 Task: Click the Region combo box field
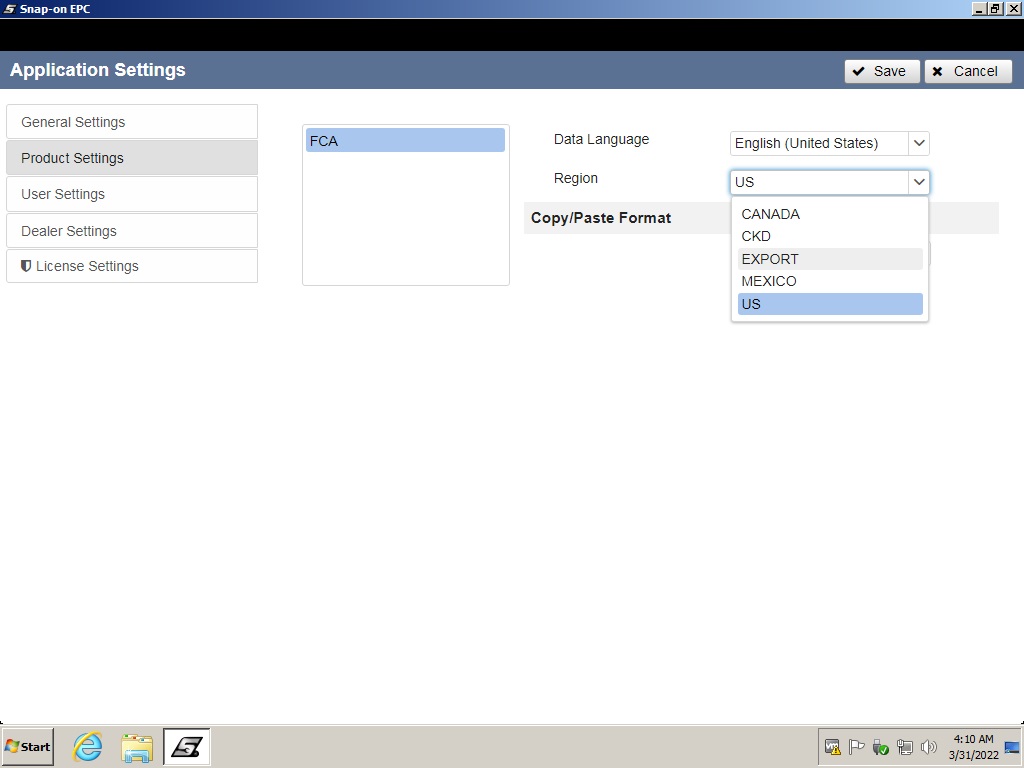[829, 182]
